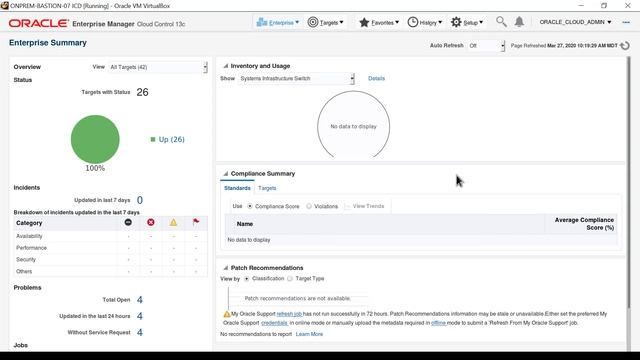Open the History menu

[424, 22]
